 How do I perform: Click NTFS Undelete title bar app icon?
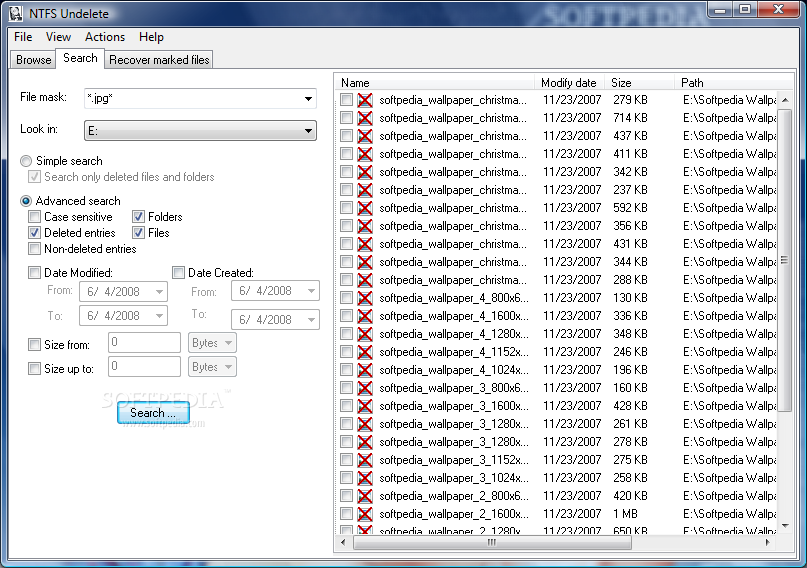tap(16, 14)
